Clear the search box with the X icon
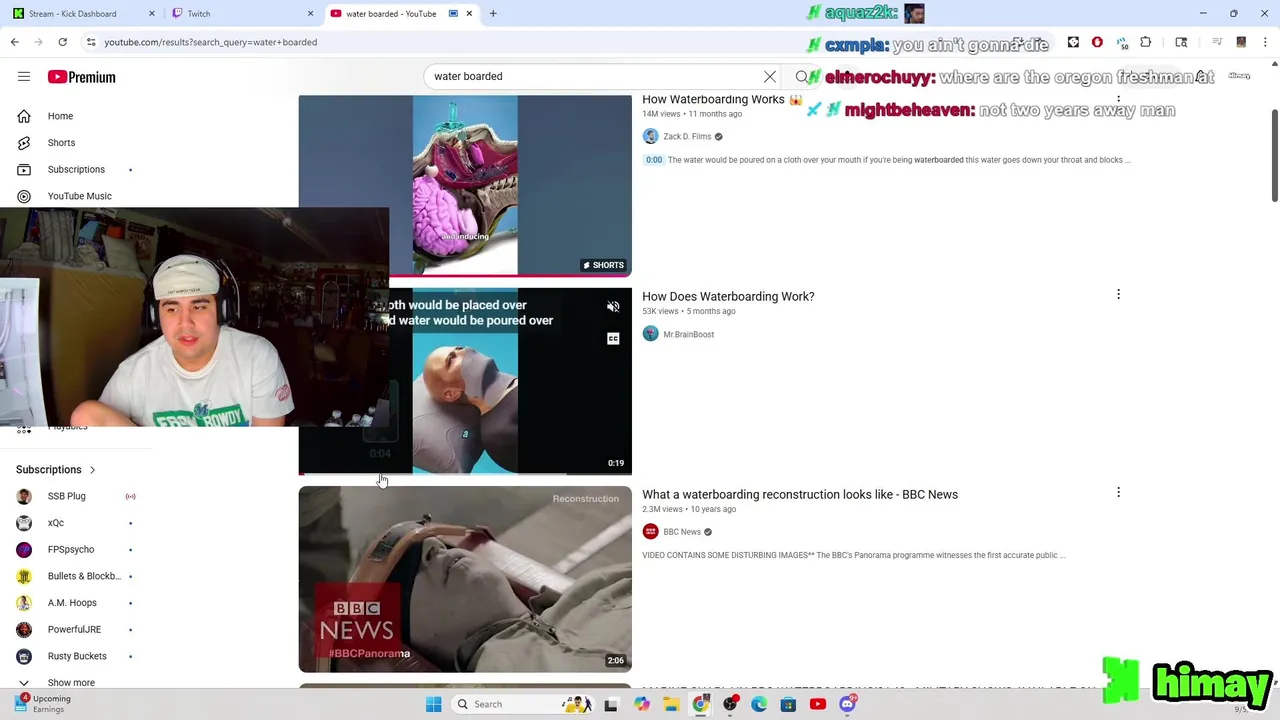1280x720 pixels. (x=770, y=76)
